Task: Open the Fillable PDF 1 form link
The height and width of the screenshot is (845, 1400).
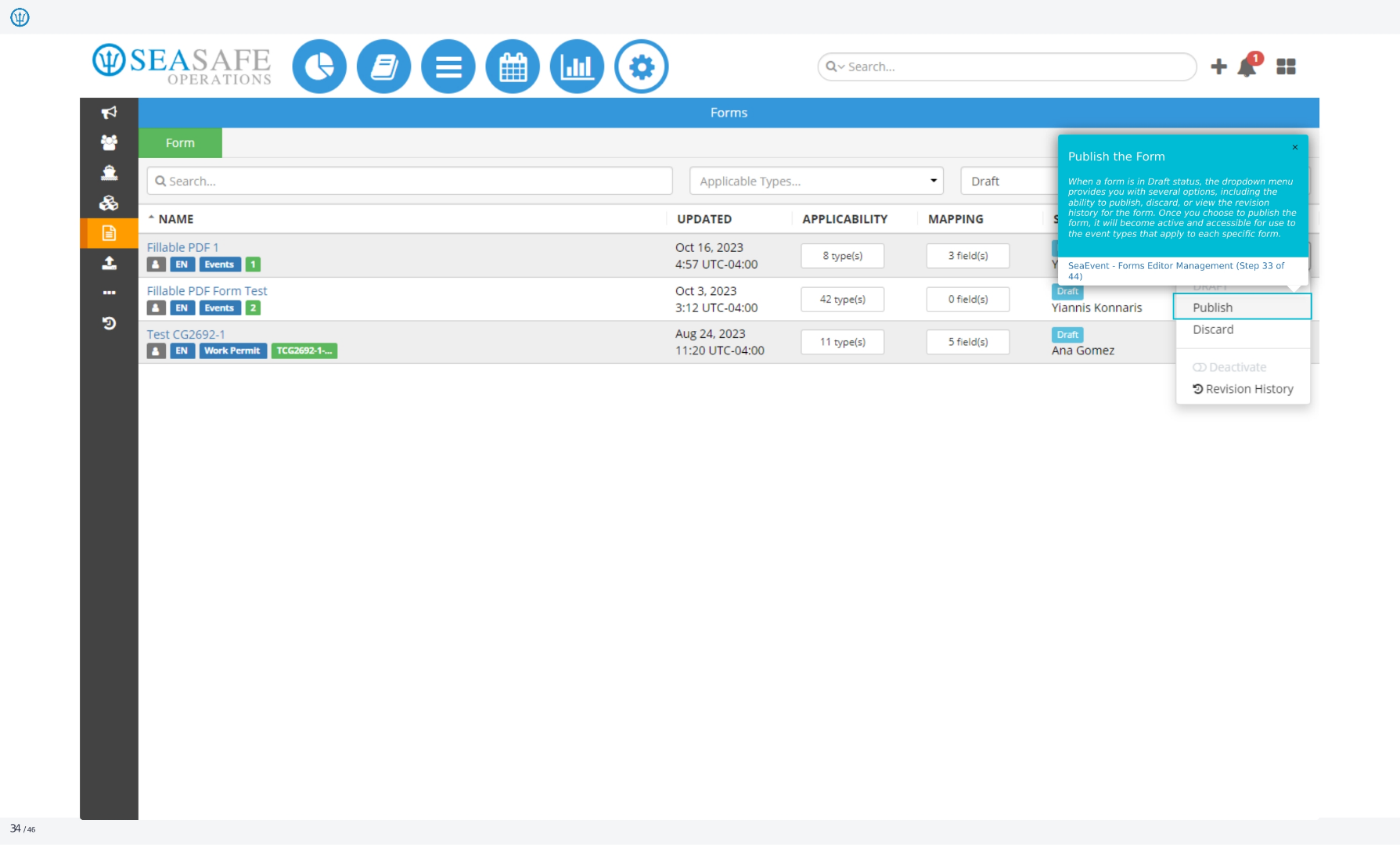Action: tap(183, 247)
